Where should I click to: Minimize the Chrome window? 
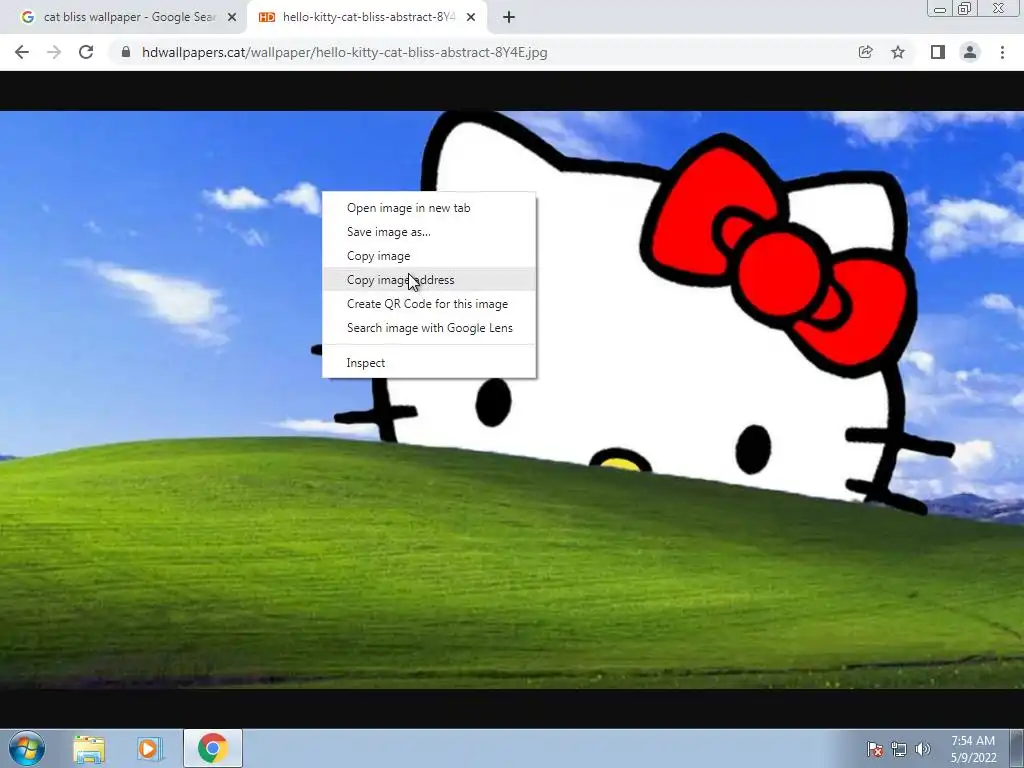point(940,8)
